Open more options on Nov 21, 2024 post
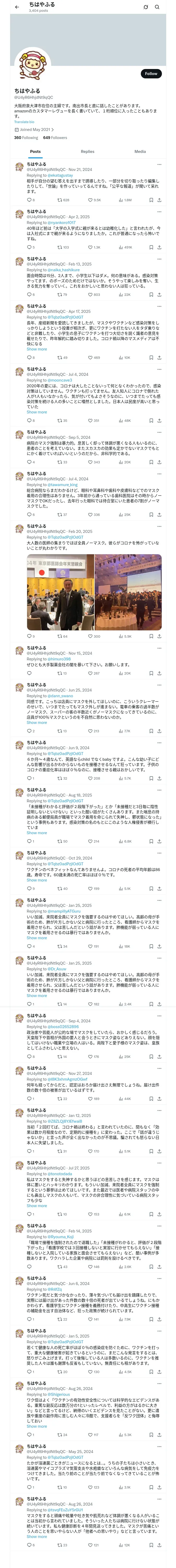 [160, 164]
